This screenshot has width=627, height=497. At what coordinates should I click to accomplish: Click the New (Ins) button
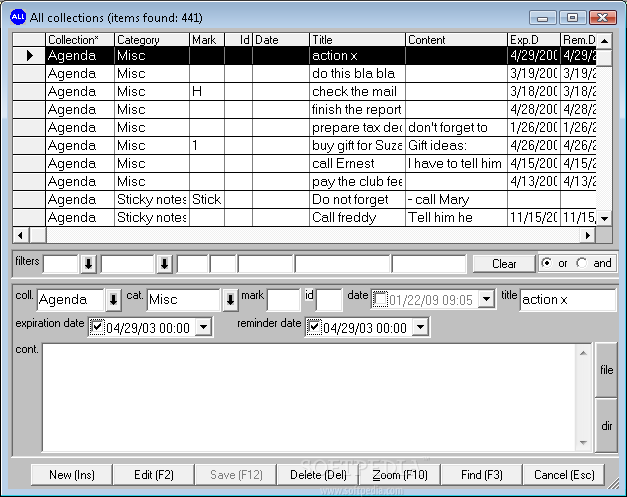[x=72, y=475]
